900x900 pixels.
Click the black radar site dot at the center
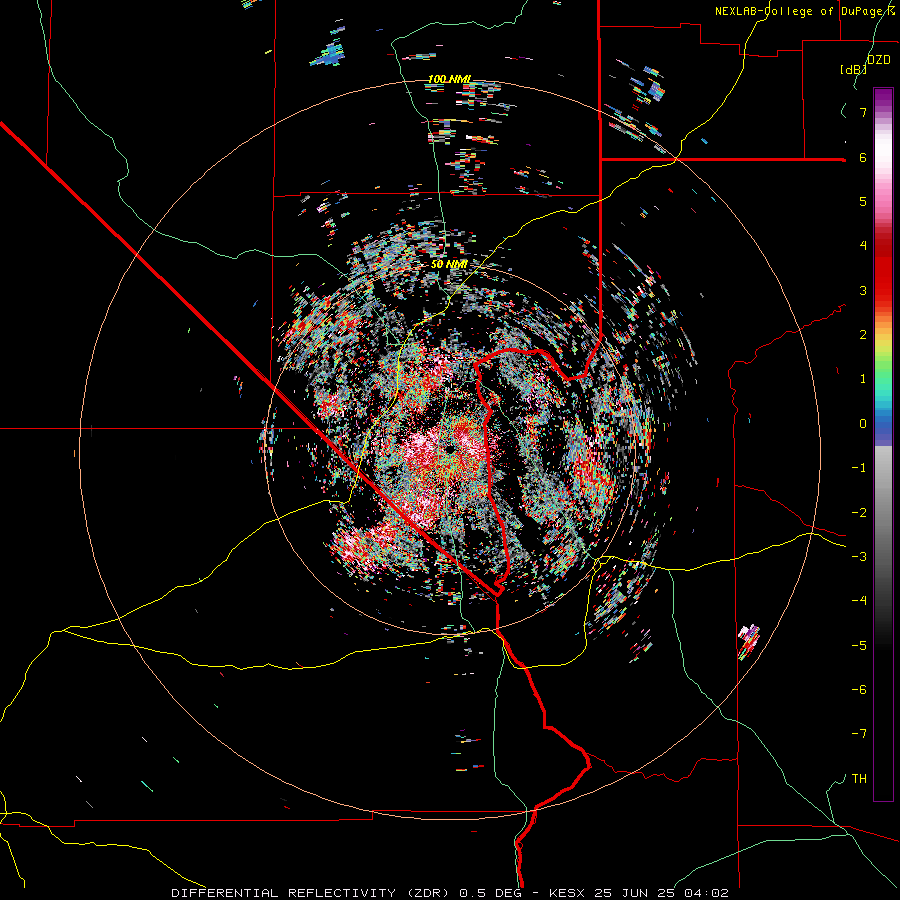(x=449, y=448)
